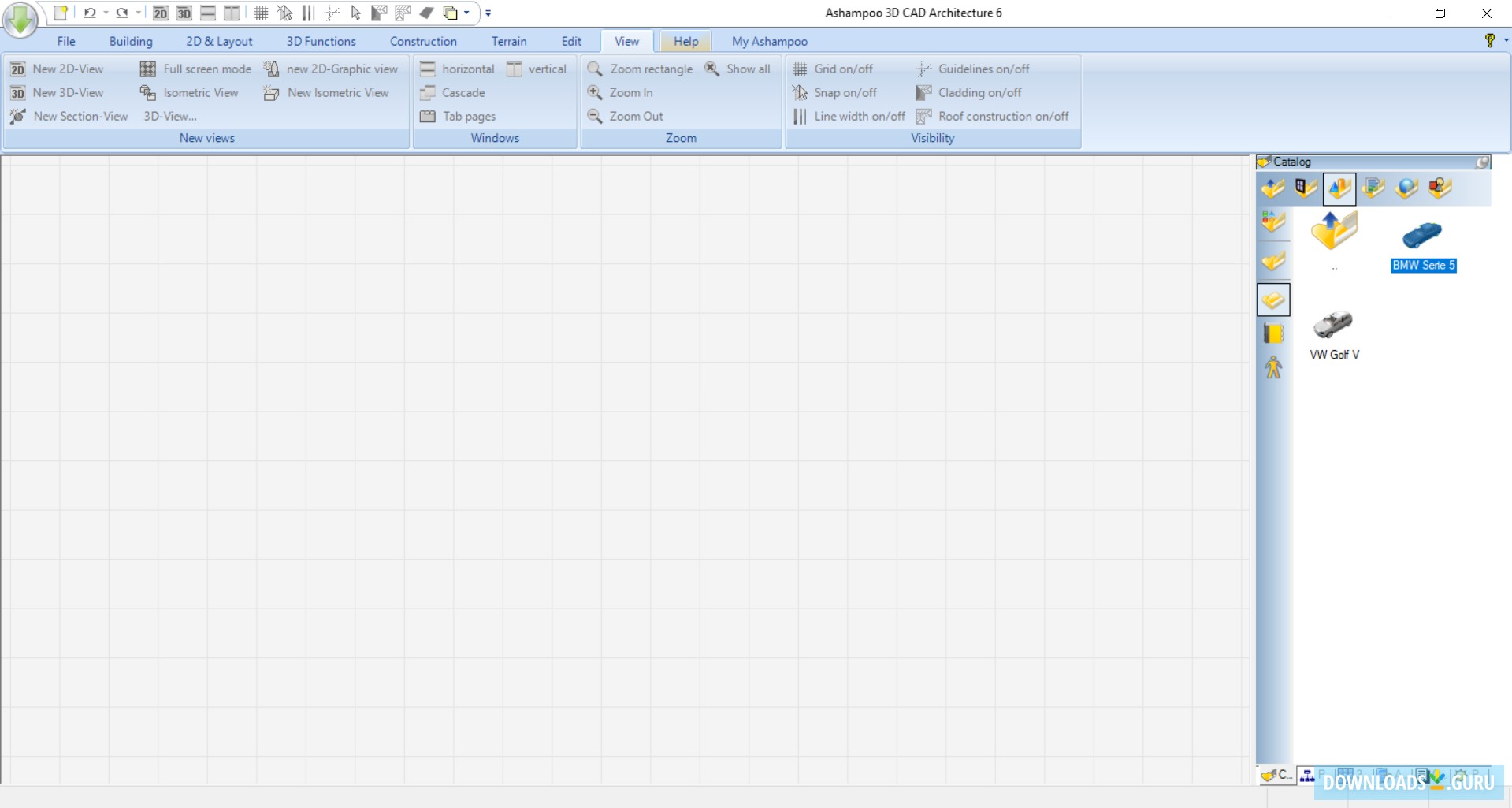Viewport: 1512px width, 808px height.
Task: Toggle snap icon in quick access toolbar
Action: (x=284, y=13)
